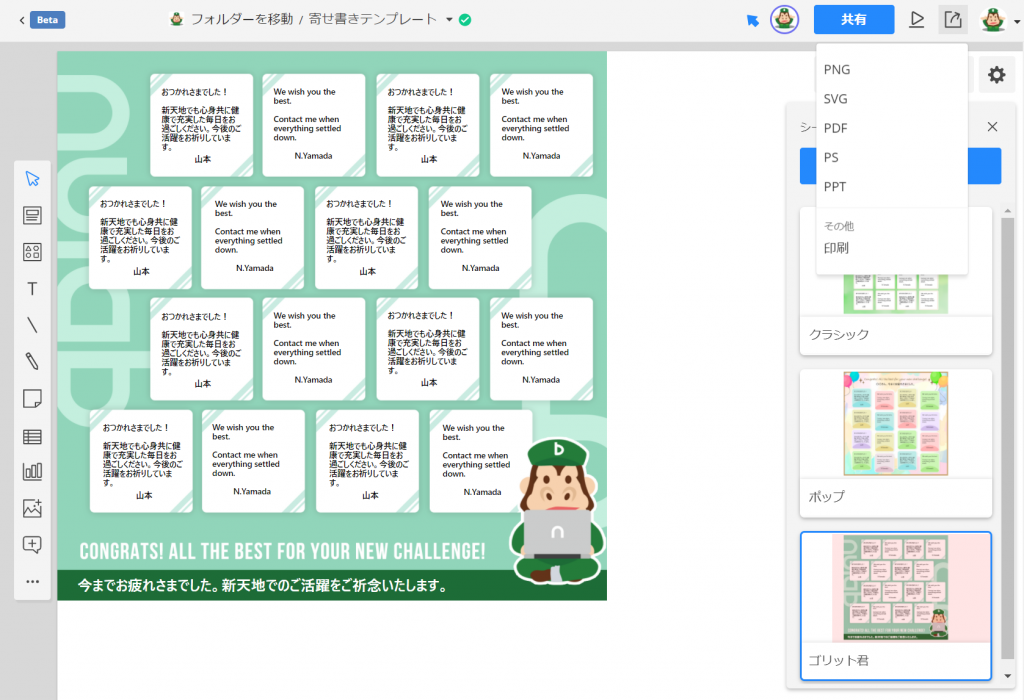The width and height of the screenshot is (1024, 700).
Task: Expand the more tools ellipsis menu
Action: coord(32,581)
